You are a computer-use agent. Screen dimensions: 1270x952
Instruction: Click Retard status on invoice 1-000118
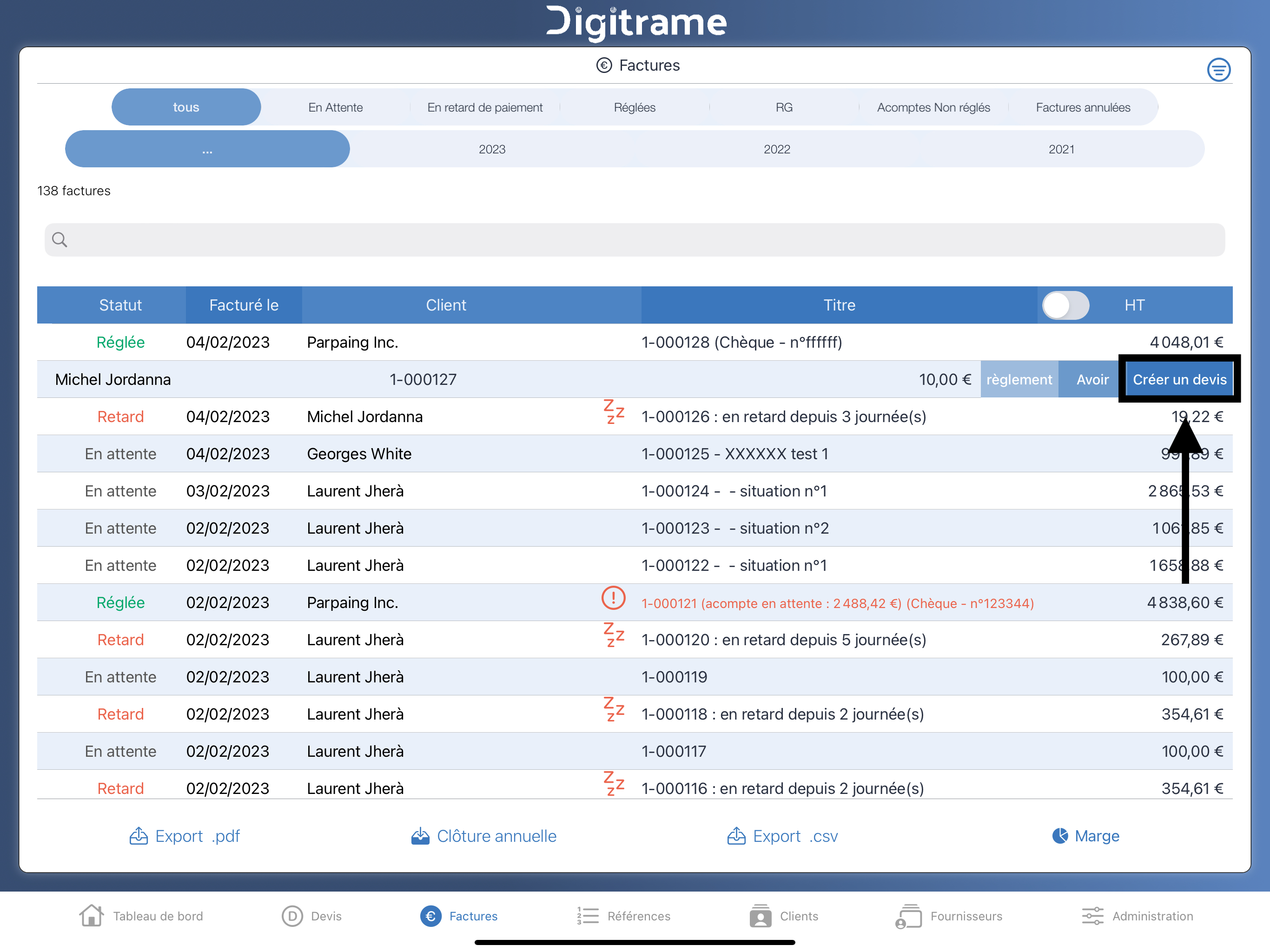click(120, 714)
